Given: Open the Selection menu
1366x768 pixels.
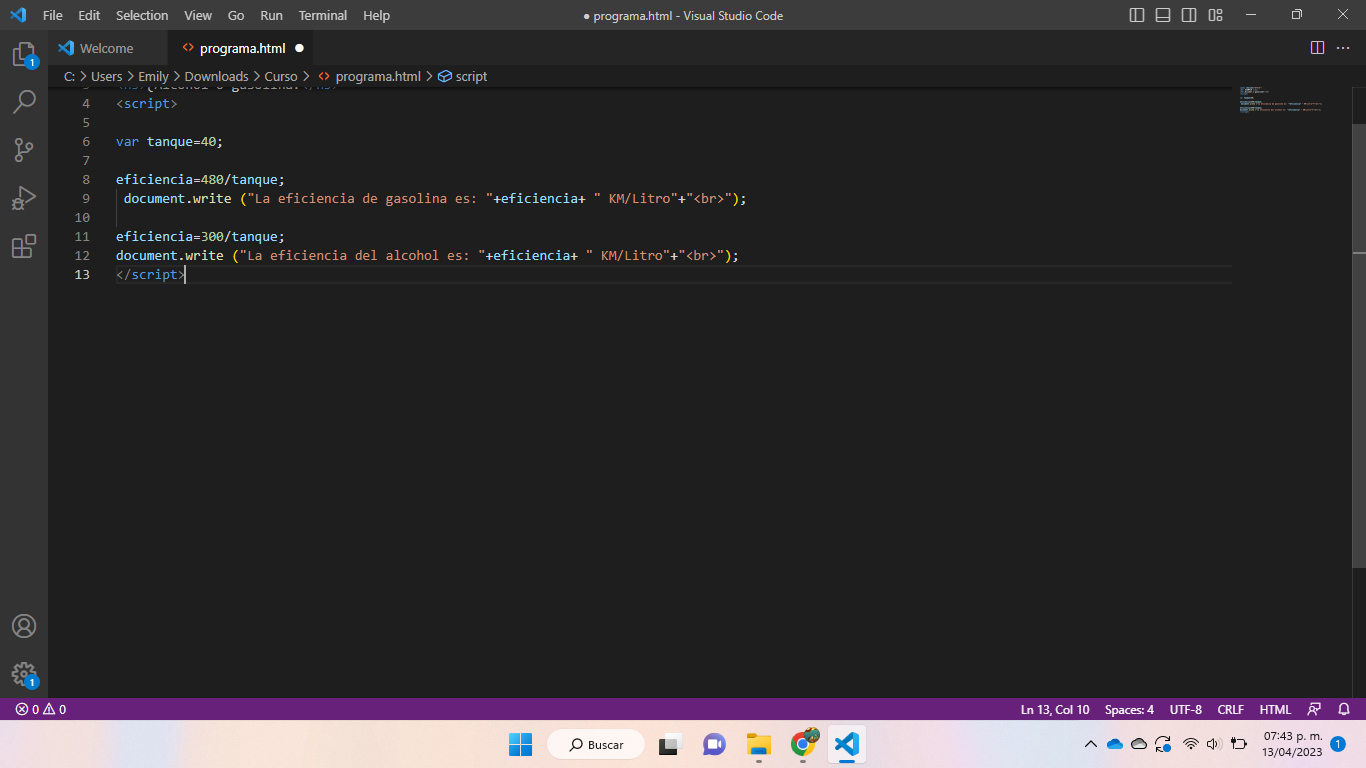Looking at the screenshot, I should (142, 15).
